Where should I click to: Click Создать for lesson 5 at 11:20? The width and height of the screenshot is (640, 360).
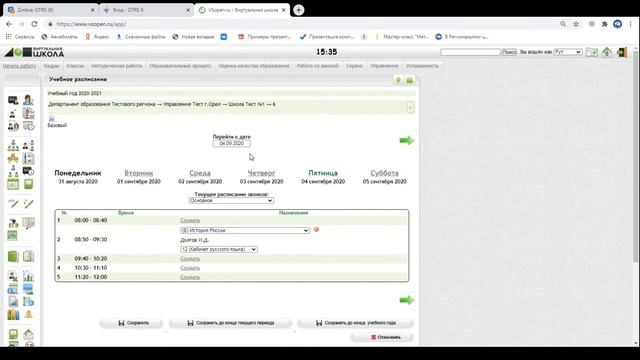(x=190, y=277)
